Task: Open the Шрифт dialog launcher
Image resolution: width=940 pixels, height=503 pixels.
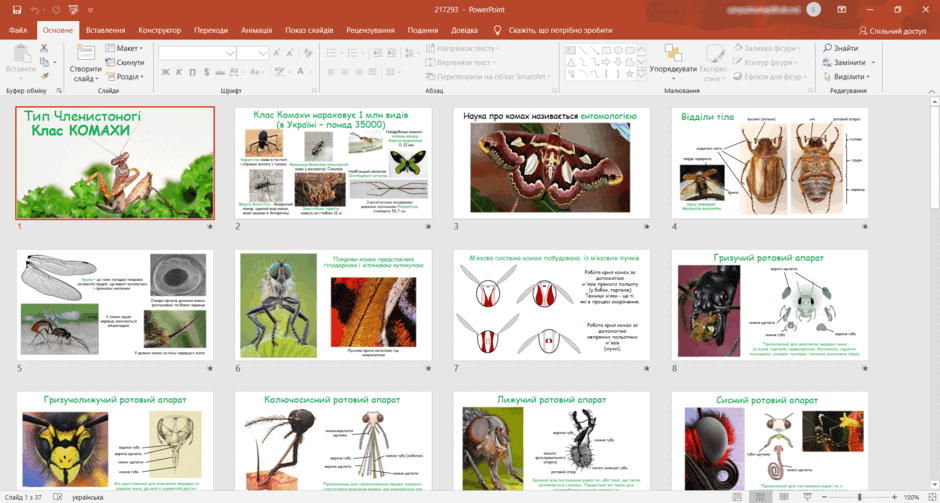Action: pyautogui.click(x=315, y=91)
